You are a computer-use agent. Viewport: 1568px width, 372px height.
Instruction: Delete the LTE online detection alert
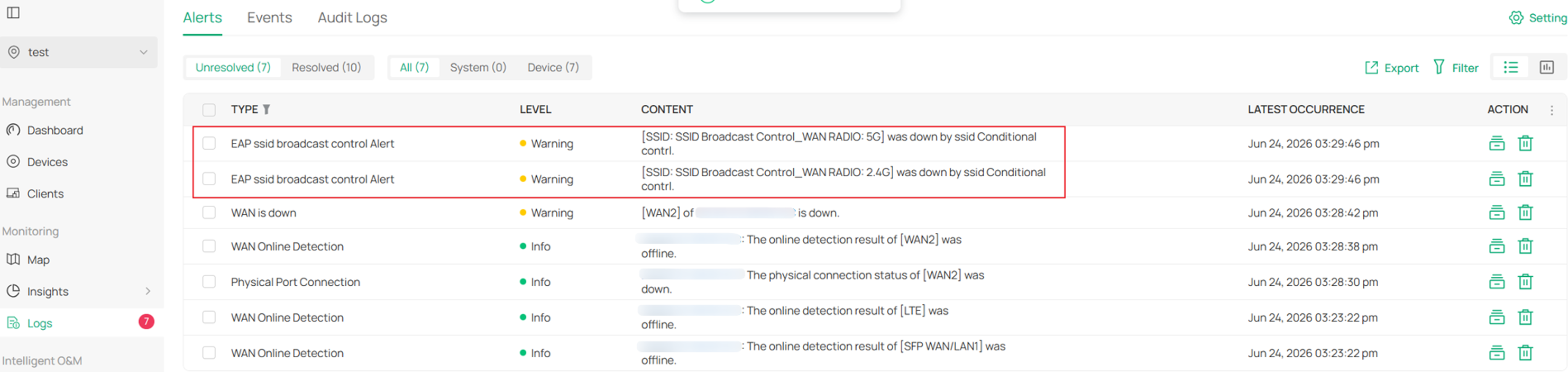1525,317
